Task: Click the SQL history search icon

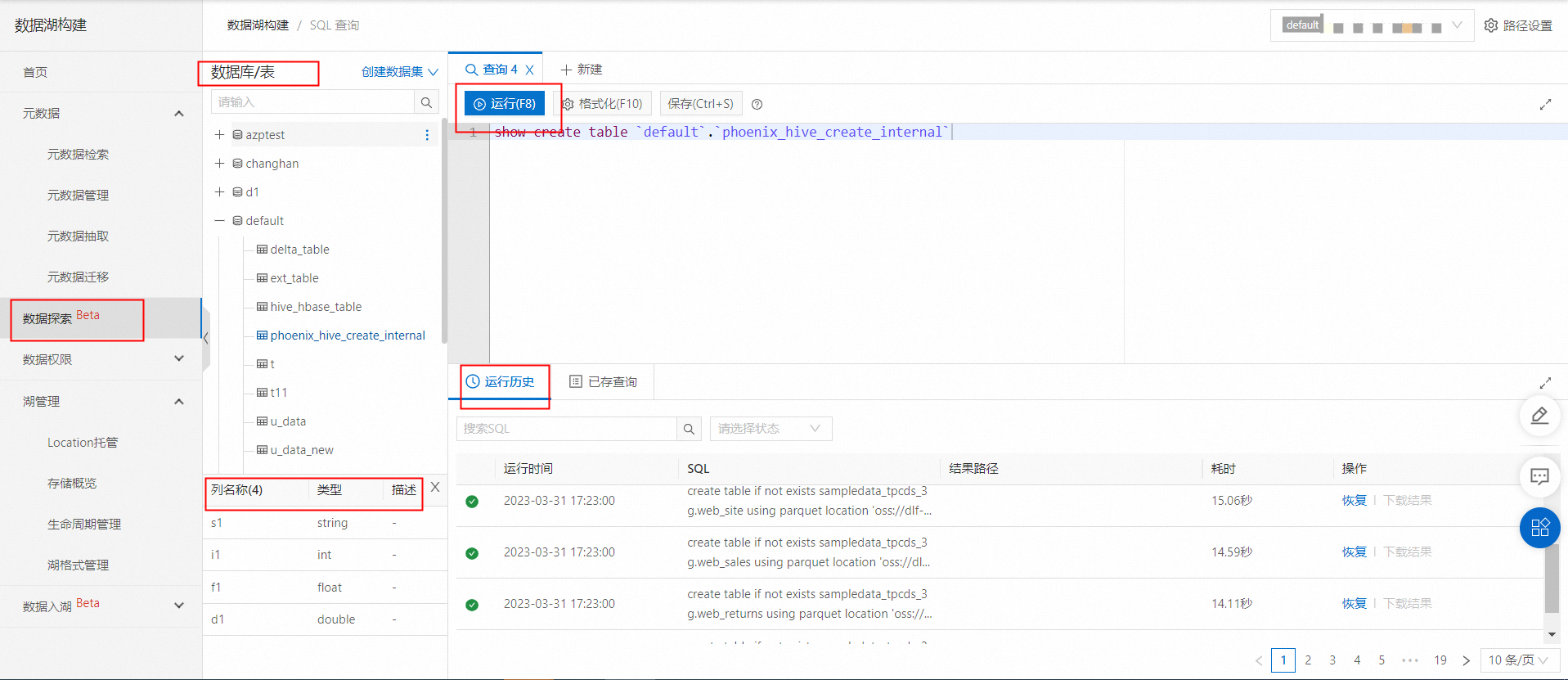Action: click(689, 429)
